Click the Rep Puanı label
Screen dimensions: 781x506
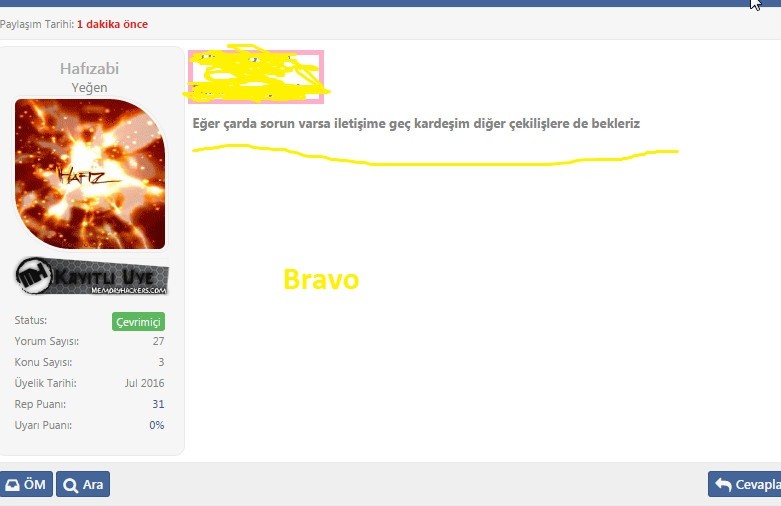click(40, 404)
